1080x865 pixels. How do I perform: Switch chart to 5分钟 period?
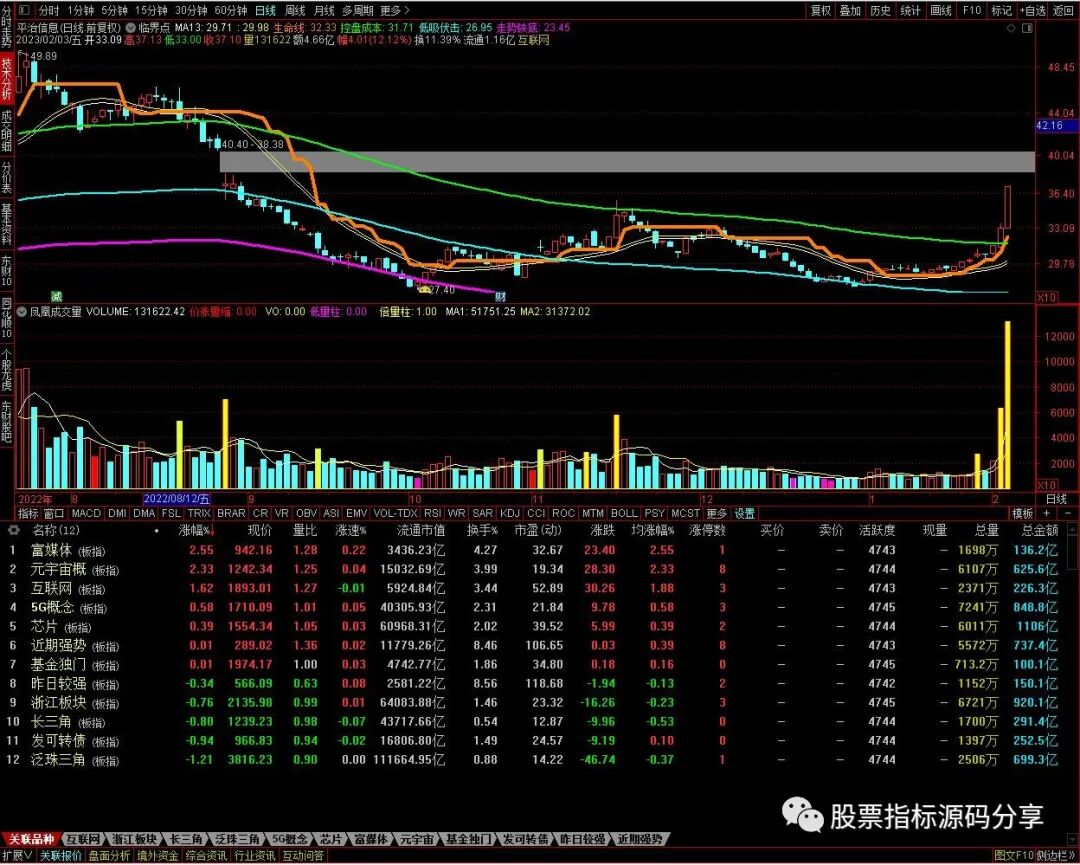(114, 10)
